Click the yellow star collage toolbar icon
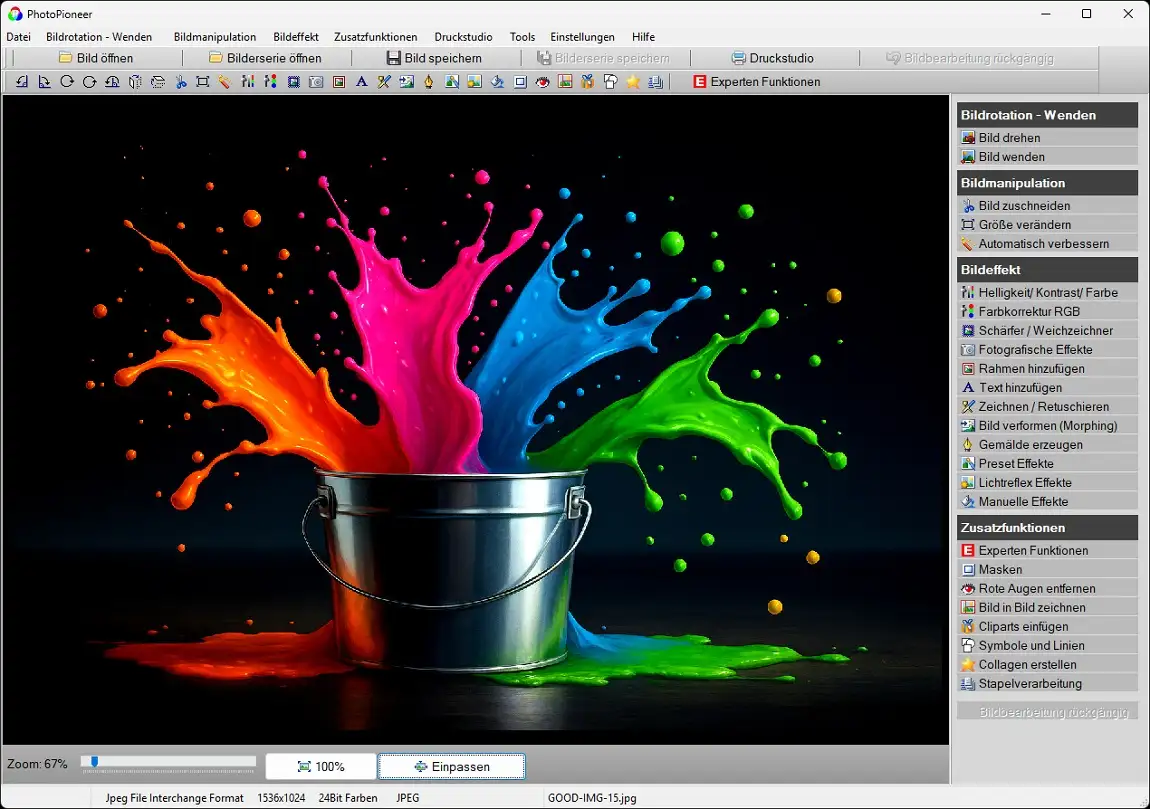The image size is (1150, 809). pyautogui.click(x=633, y=82)
